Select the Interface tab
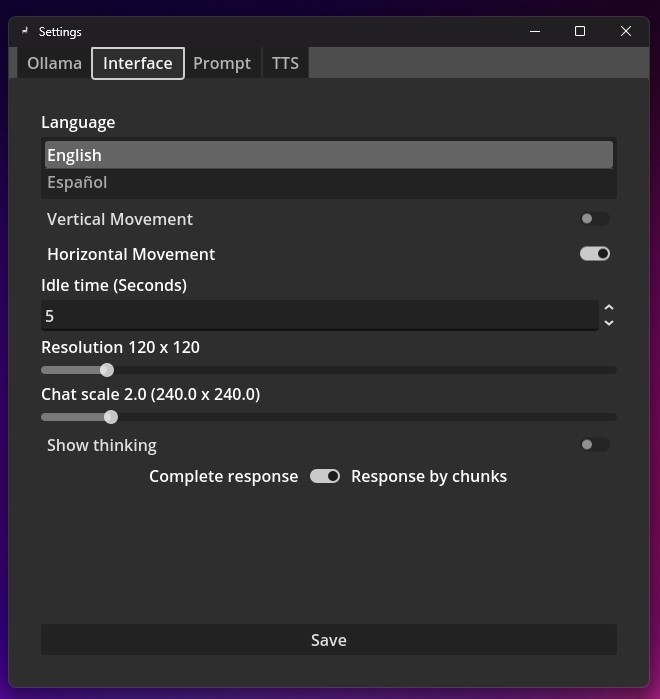The width and height of the screenshot is (660, 699). pos(138,63)
